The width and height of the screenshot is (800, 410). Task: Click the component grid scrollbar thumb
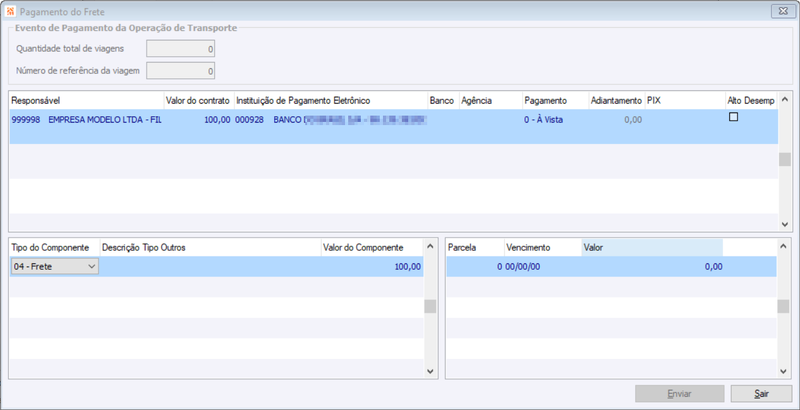pyautogui.click(x=431, y=306)
